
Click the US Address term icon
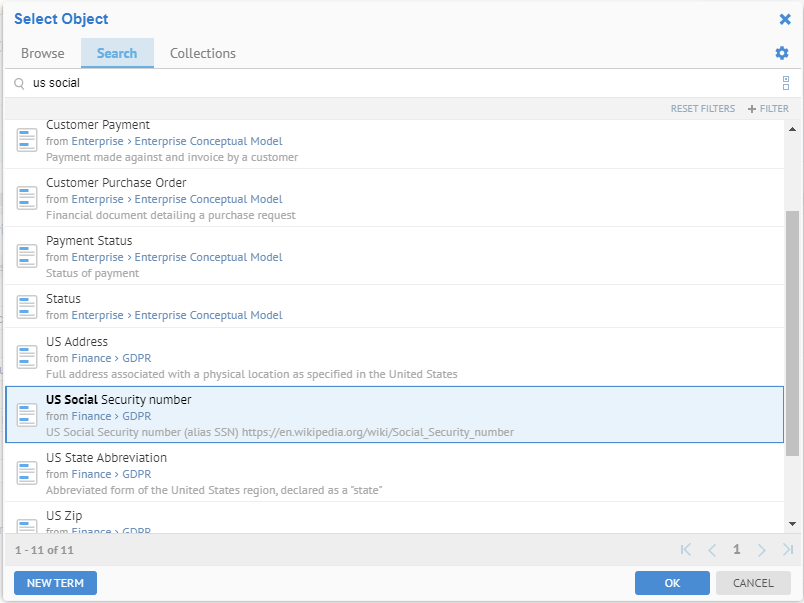coord(27,357)
